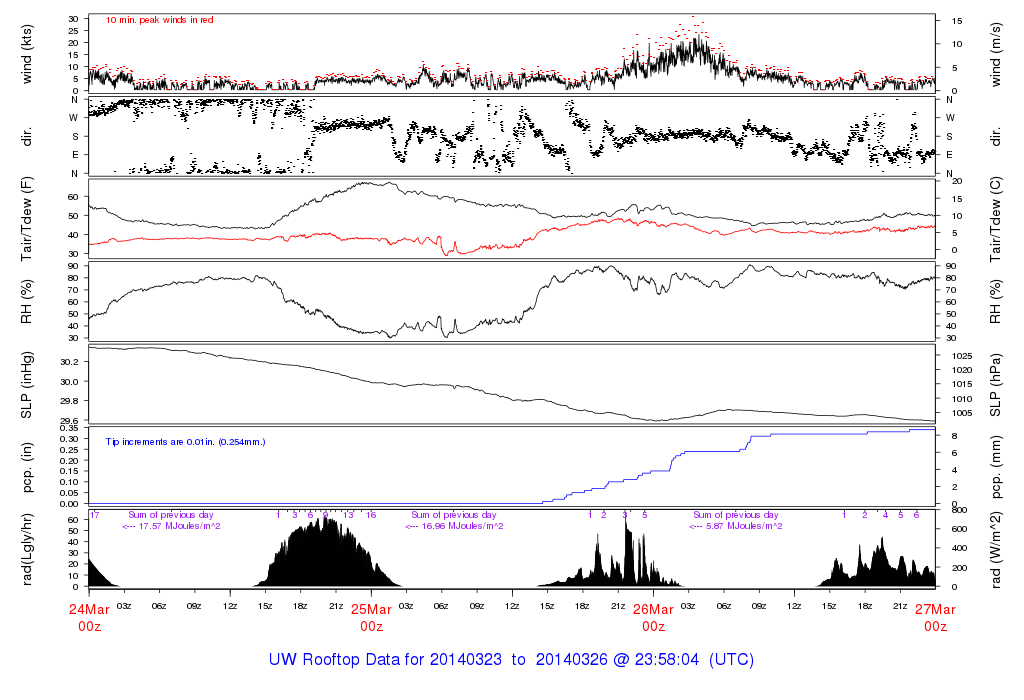Click the "pcp. (mm)" axis label

pos(995,468)
